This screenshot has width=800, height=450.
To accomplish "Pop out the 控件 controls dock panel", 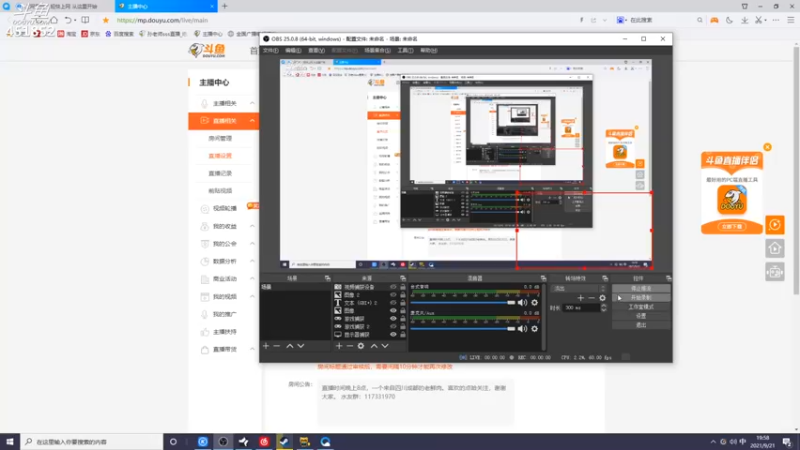I will (x=668, y=278).
